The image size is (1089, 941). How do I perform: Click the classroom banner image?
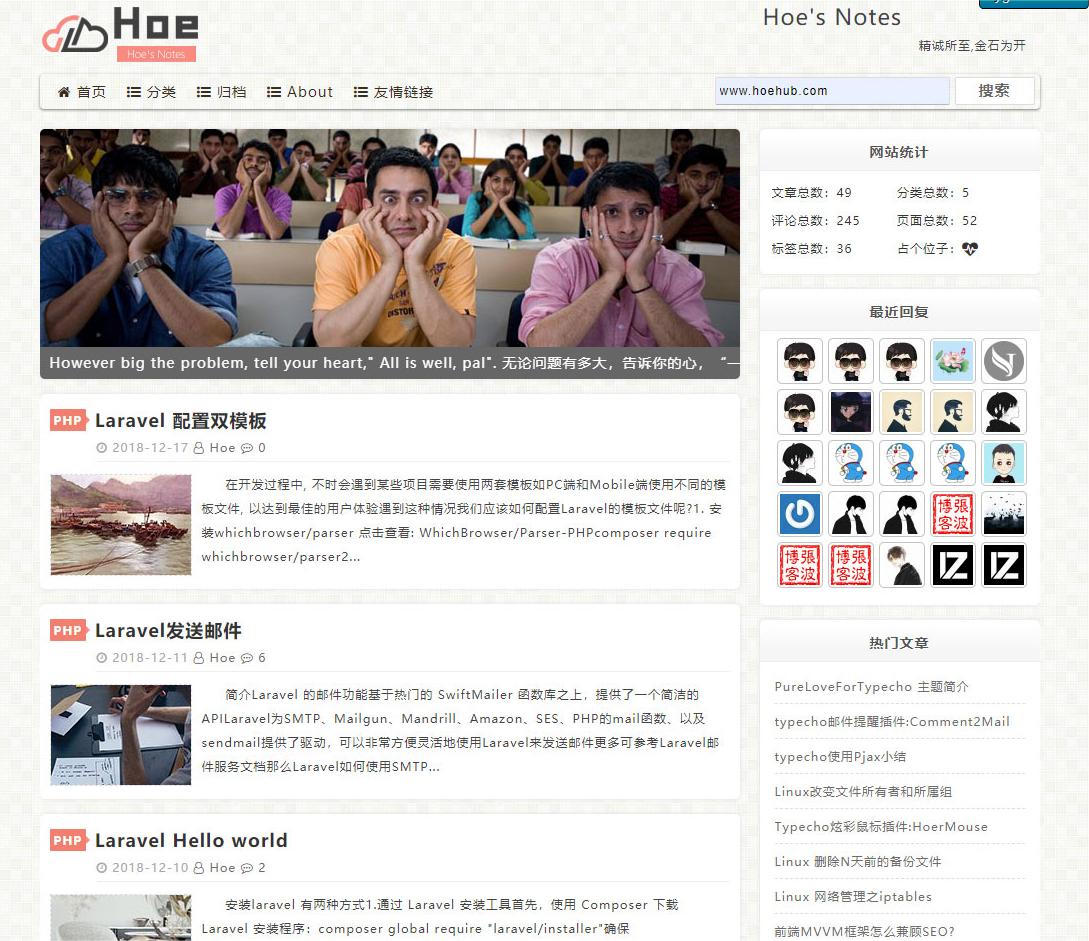(x=390, y=240)
